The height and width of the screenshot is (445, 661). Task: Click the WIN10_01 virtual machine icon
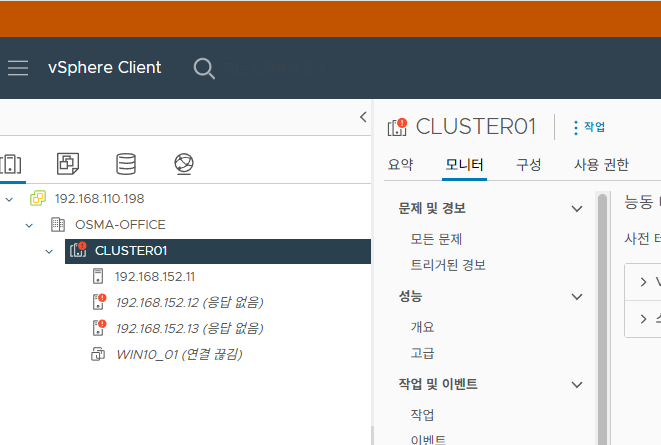click(x=98, y=354)
